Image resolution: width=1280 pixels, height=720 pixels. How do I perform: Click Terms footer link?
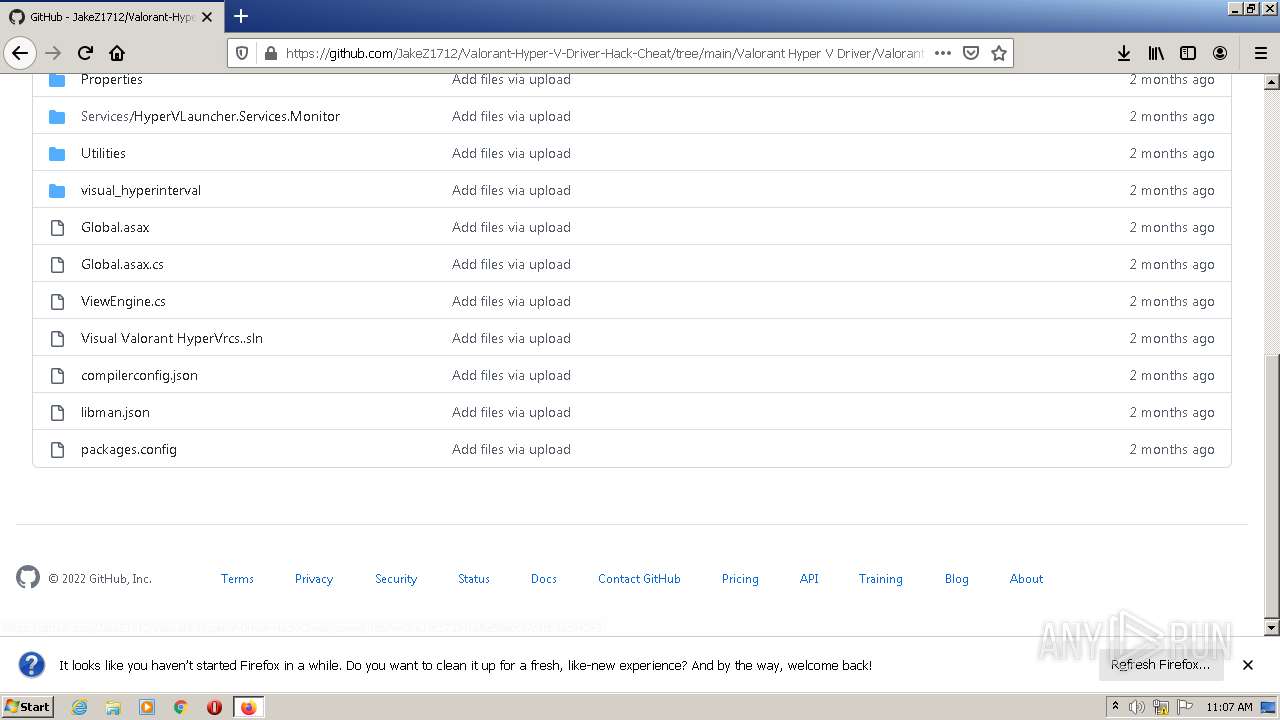pos(237,578)
